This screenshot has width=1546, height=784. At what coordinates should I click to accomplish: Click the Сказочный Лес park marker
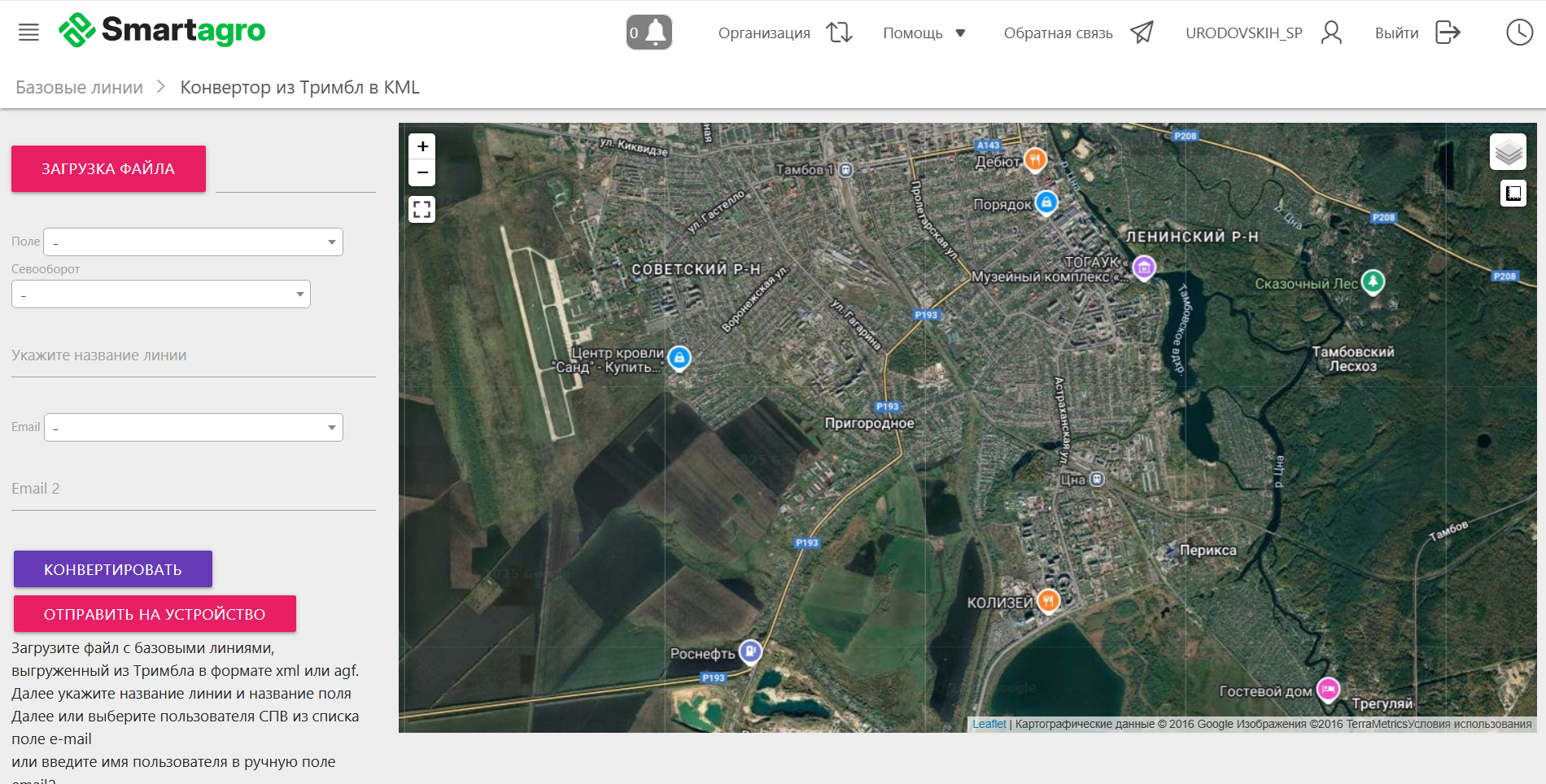pos(1373,281)
